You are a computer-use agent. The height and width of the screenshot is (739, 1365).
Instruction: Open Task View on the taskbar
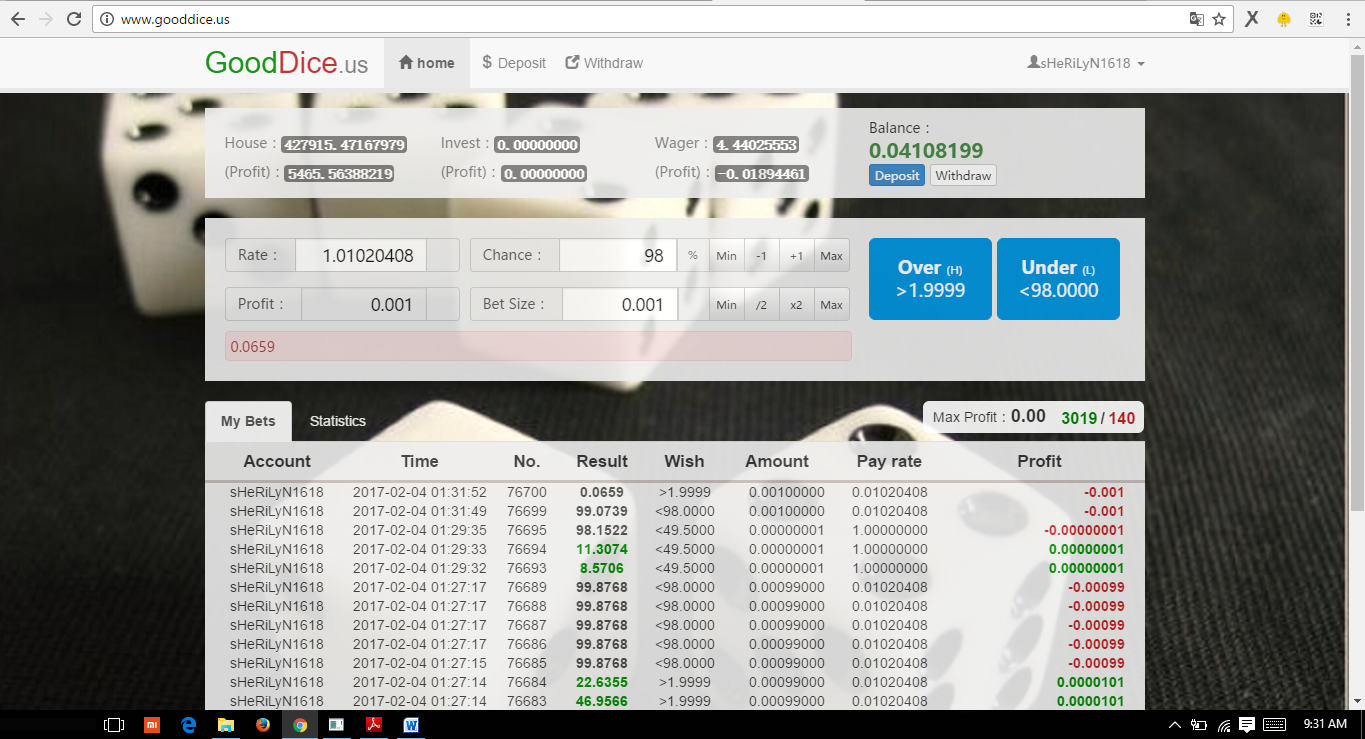pyautogui.click(x=114, y=724)
